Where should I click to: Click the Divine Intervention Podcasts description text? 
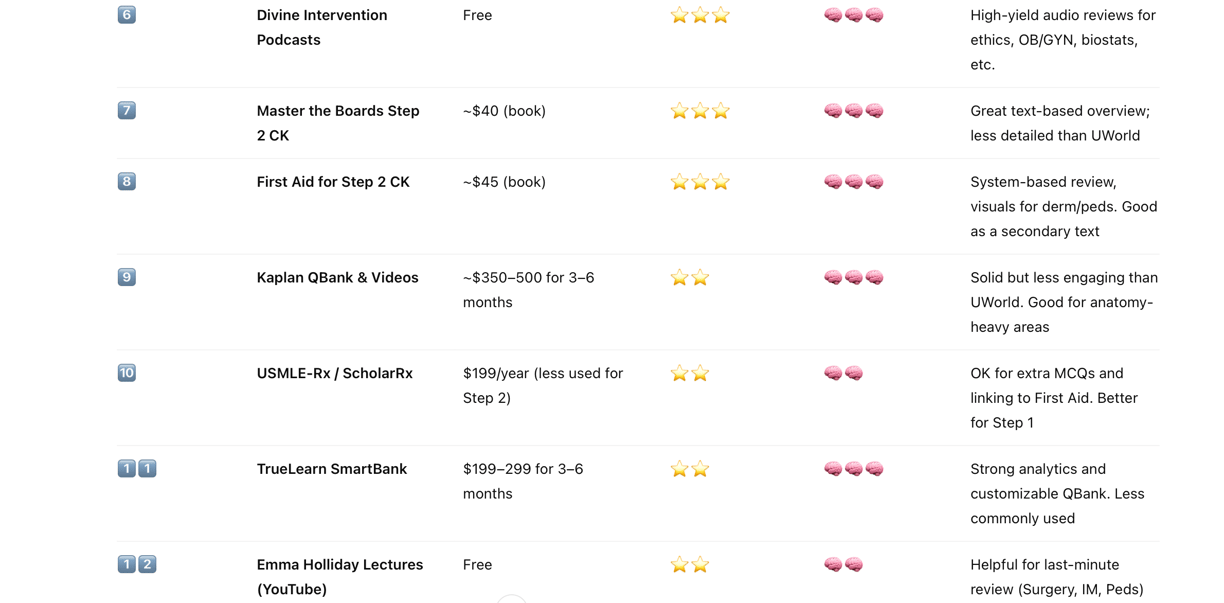click(1063, 40)
